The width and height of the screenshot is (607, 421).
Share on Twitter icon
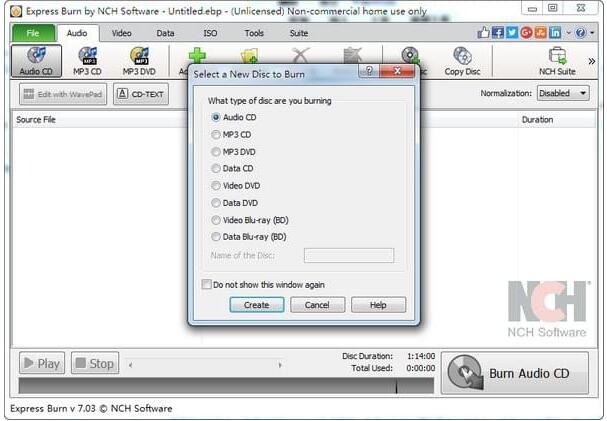pos(512,33)
